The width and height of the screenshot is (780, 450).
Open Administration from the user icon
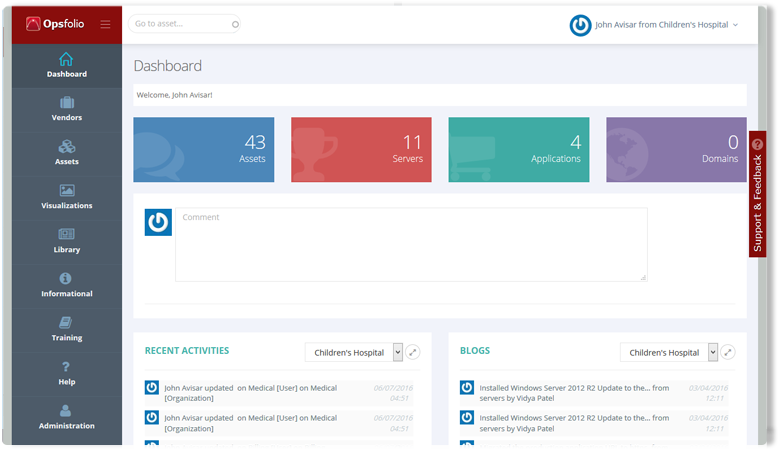(66, 410)
